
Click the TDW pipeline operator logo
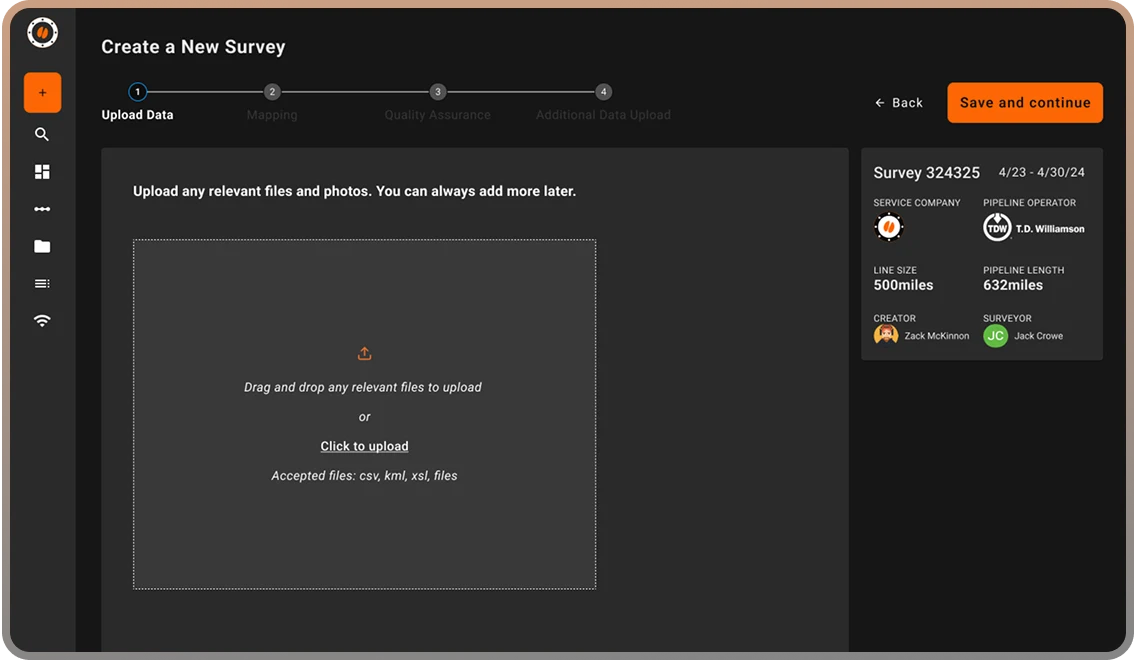click(997, 228)
